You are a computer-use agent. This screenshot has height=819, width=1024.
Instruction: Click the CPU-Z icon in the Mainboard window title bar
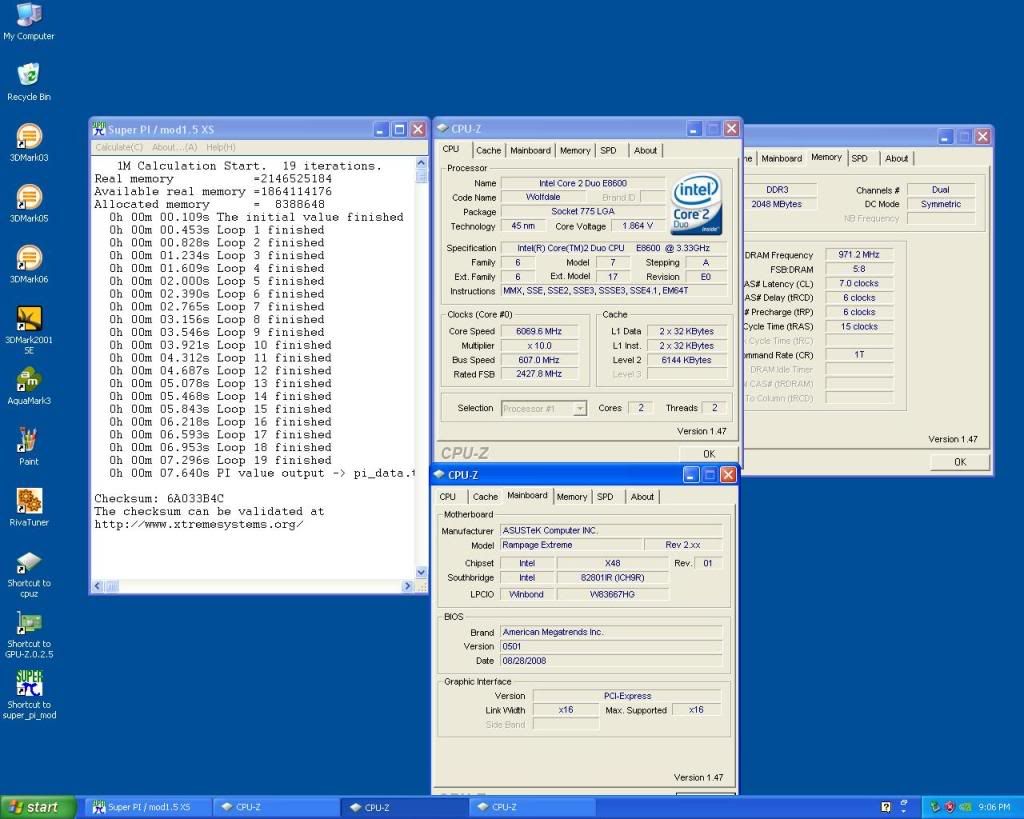440,474
